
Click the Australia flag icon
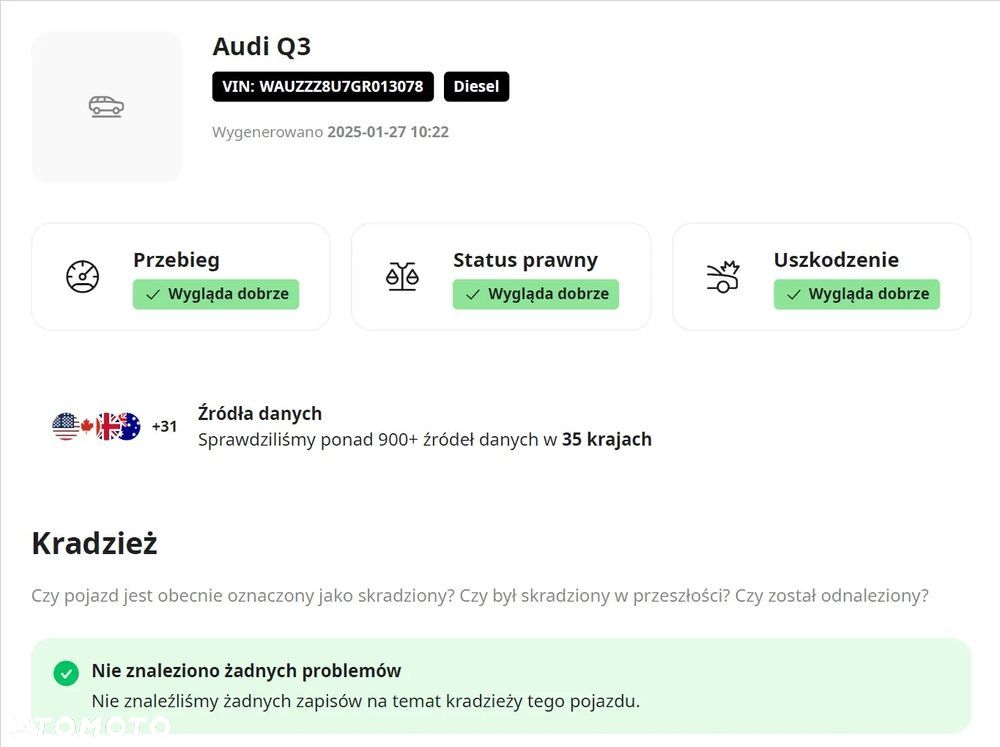pos(128,426)
